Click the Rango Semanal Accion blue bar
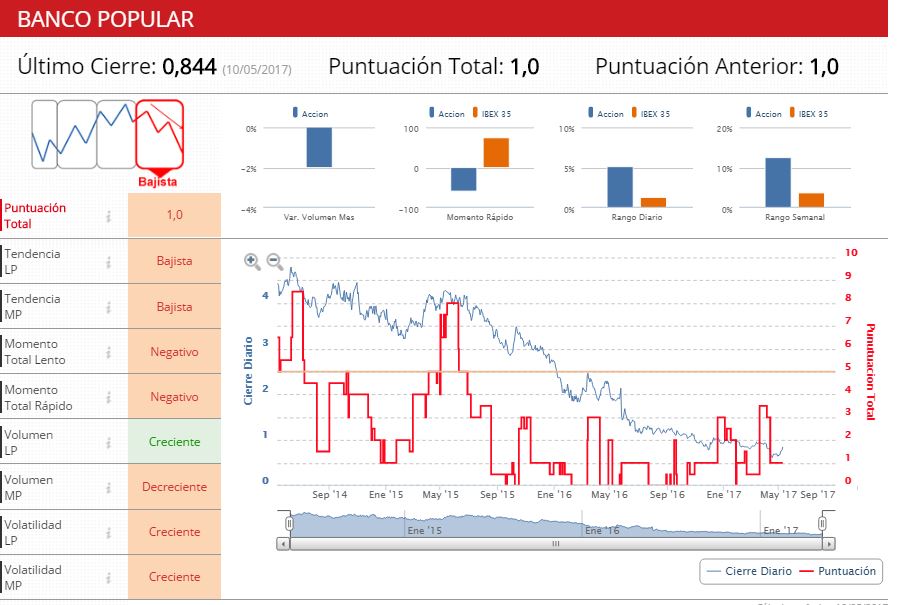898x605 pixels. click(778, 183)
